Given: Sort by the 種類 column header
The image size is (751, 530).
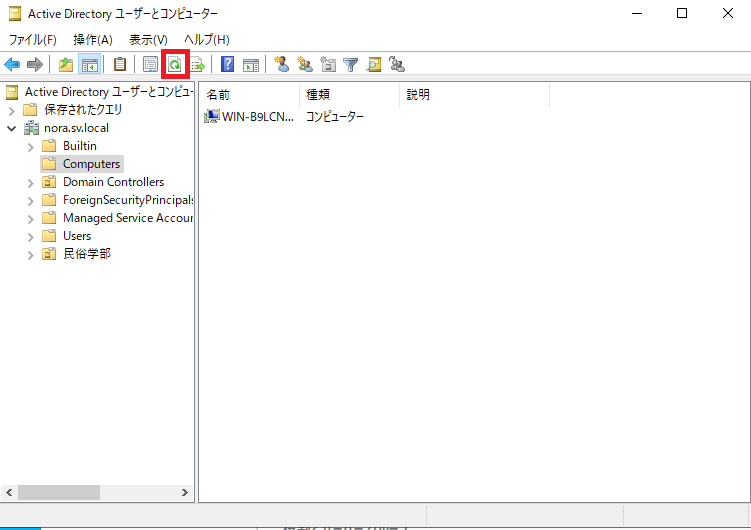Looking at the screenshot, I should [350, 95].
